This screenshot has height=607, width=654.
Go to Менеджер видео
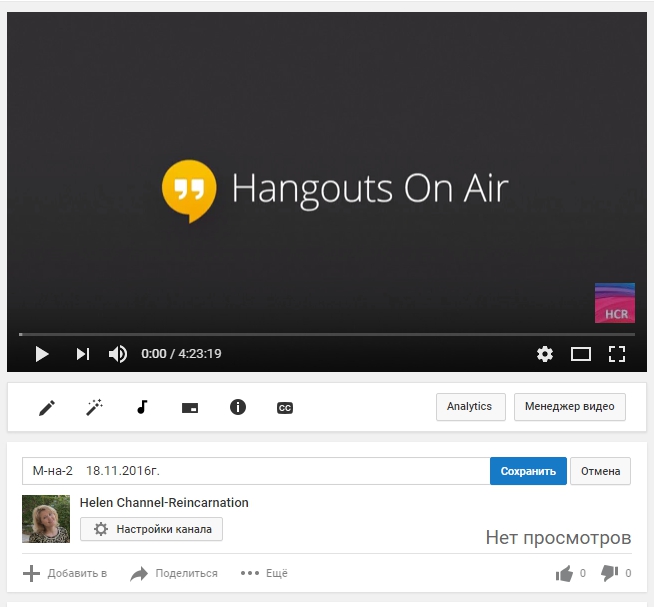(x=569, y=407)
